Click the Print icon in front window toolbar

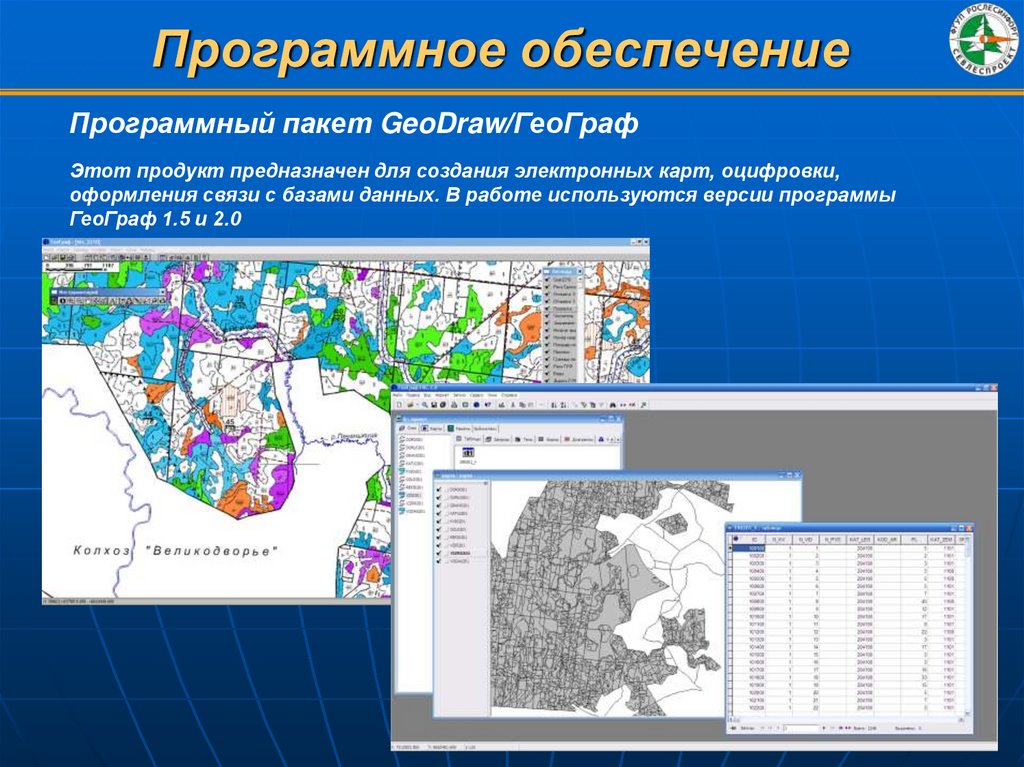pyautogui.click(x=454, y=405)
